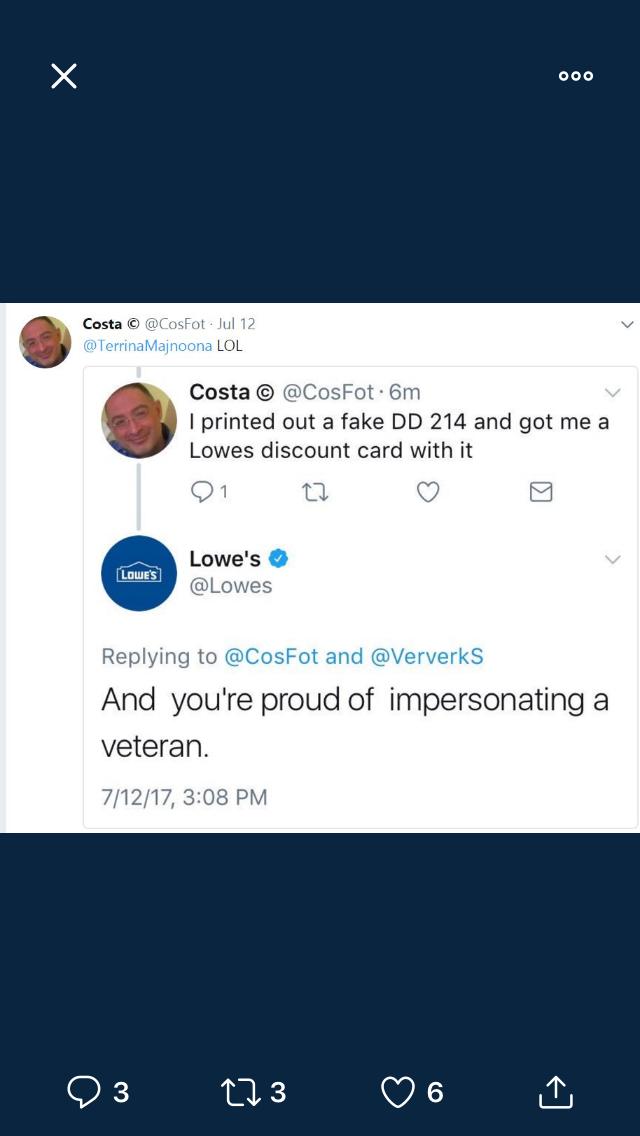Expand chevron at top-right of Costa's outer tweet
This screenshot has height=1136, width=640.
coord(627,325)
